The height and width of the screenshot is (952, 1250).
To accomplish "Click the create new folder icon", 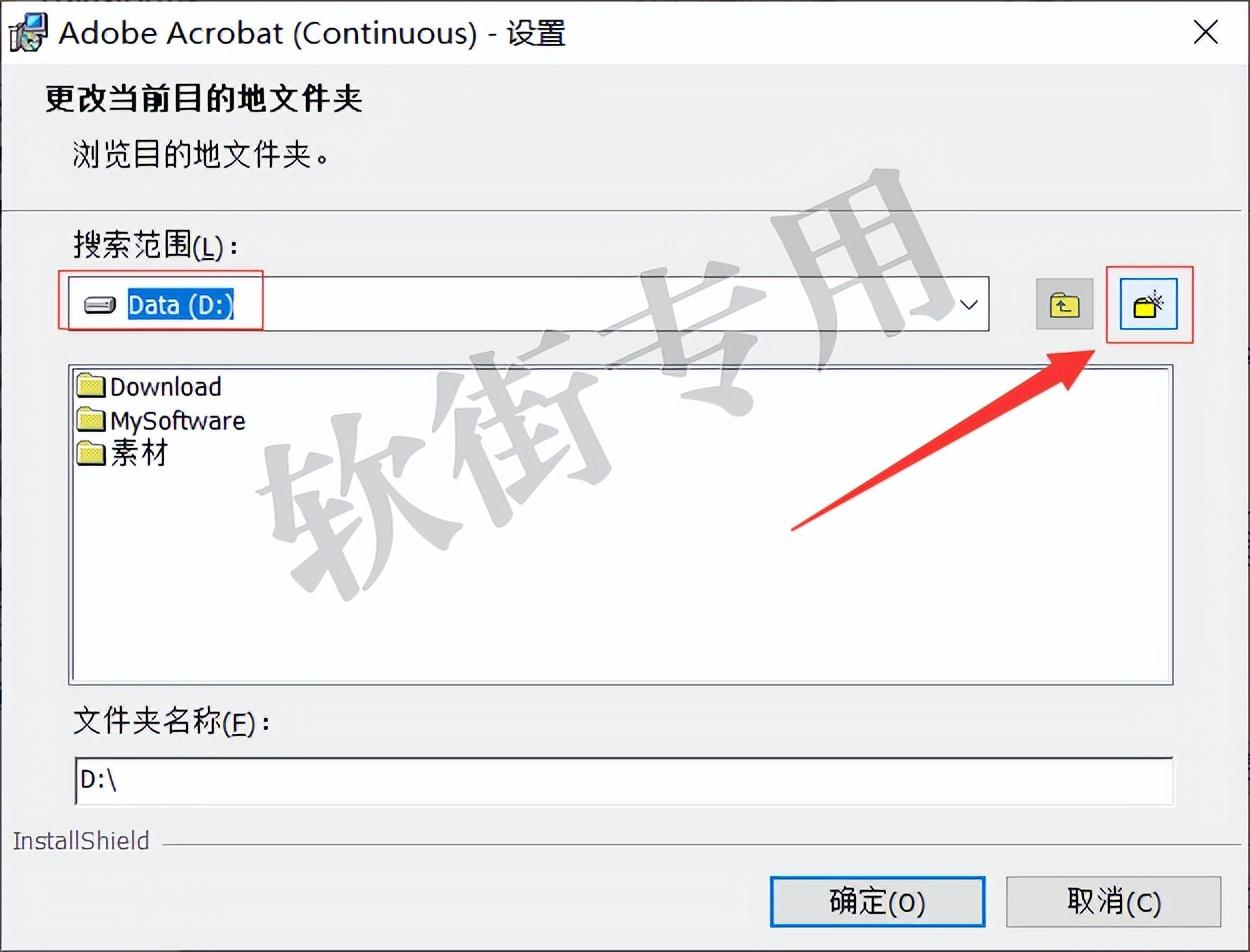I will [1149, 305].
